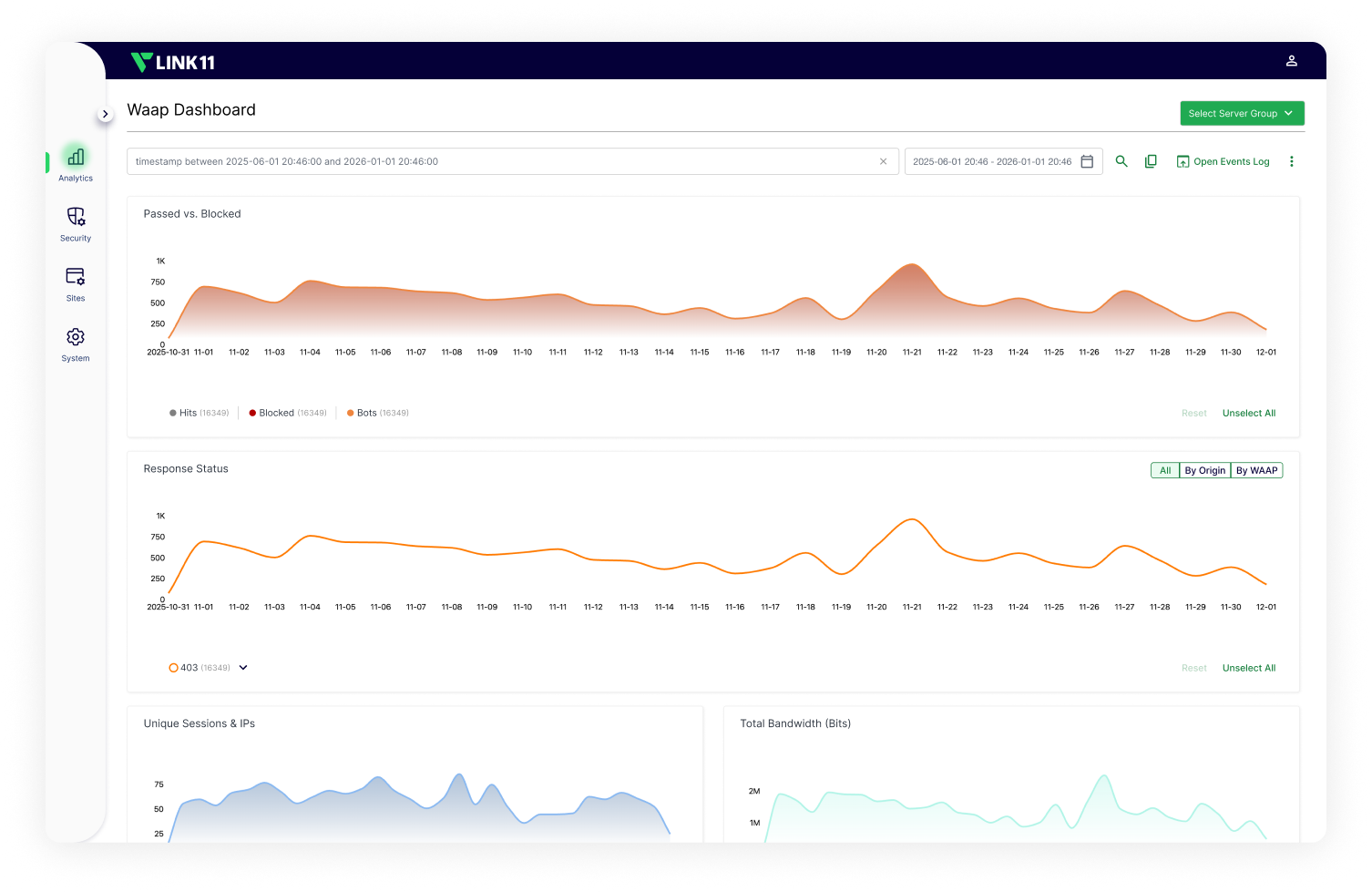Expand the 403 status legend arrow
Screen dimensions: 1372x892
[x=243, y=668]
